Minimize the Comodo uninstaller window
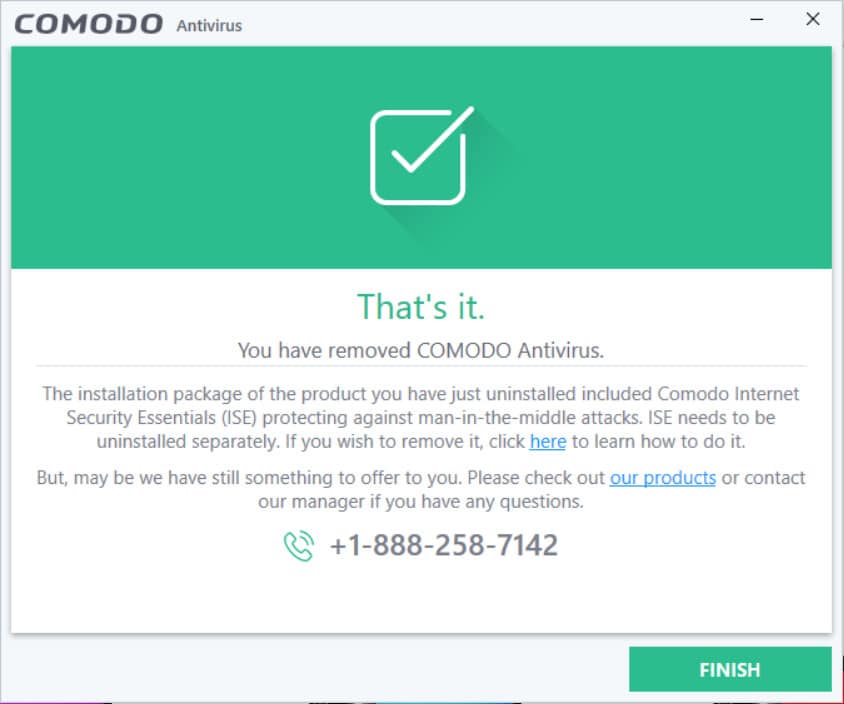The width and height of the screenshot is (844, 704). 757,19
